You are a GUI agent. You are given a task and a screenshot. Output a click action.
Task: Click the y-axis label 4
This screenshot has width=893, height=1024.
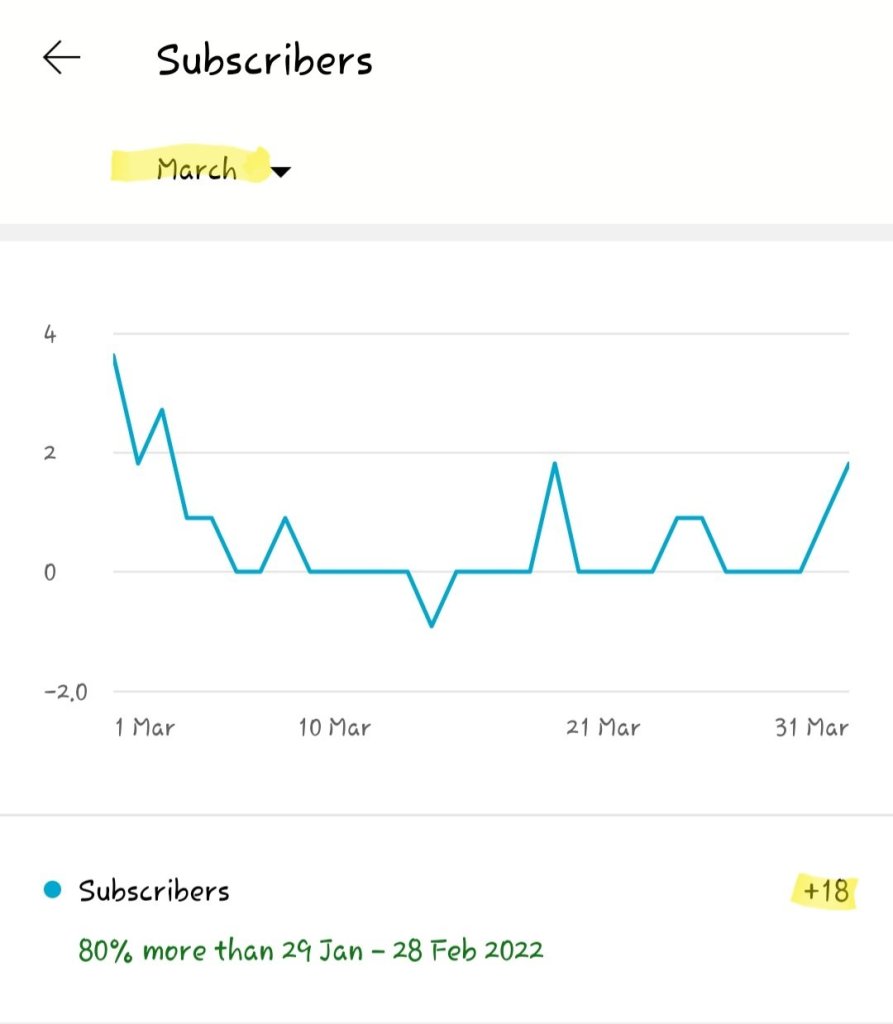50,334
